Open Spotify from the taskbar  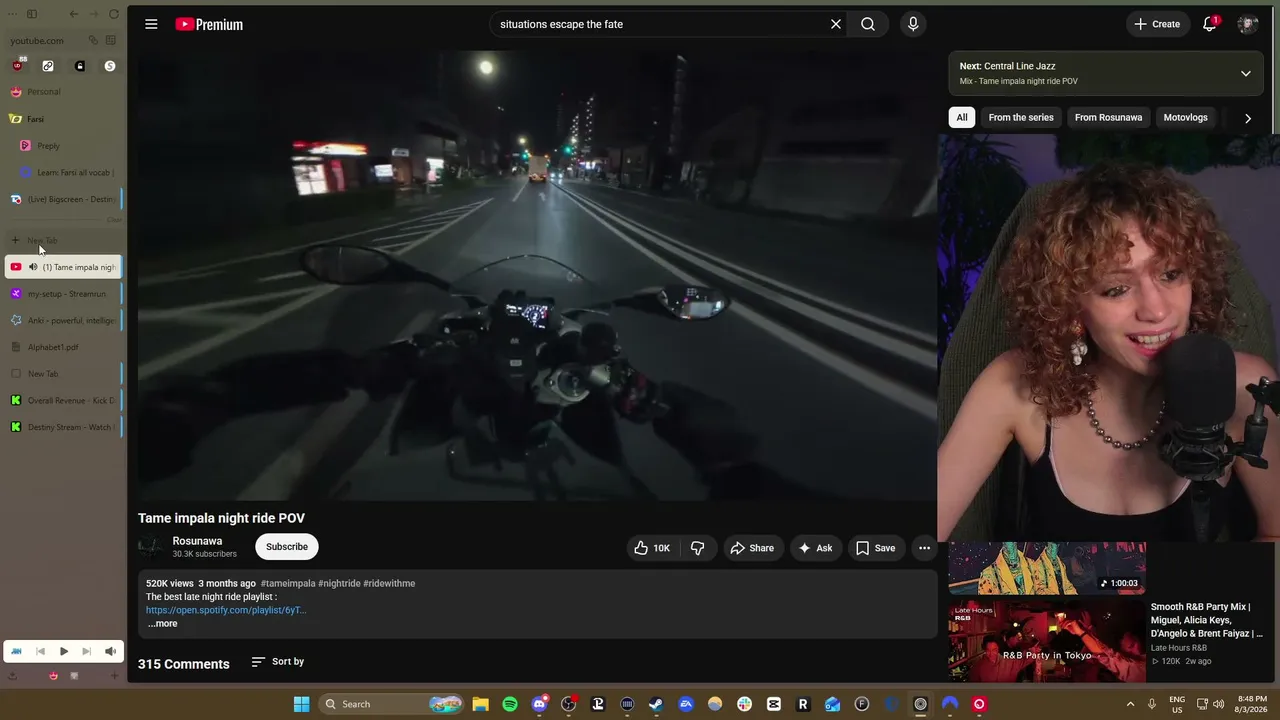[x=510, y=704]
